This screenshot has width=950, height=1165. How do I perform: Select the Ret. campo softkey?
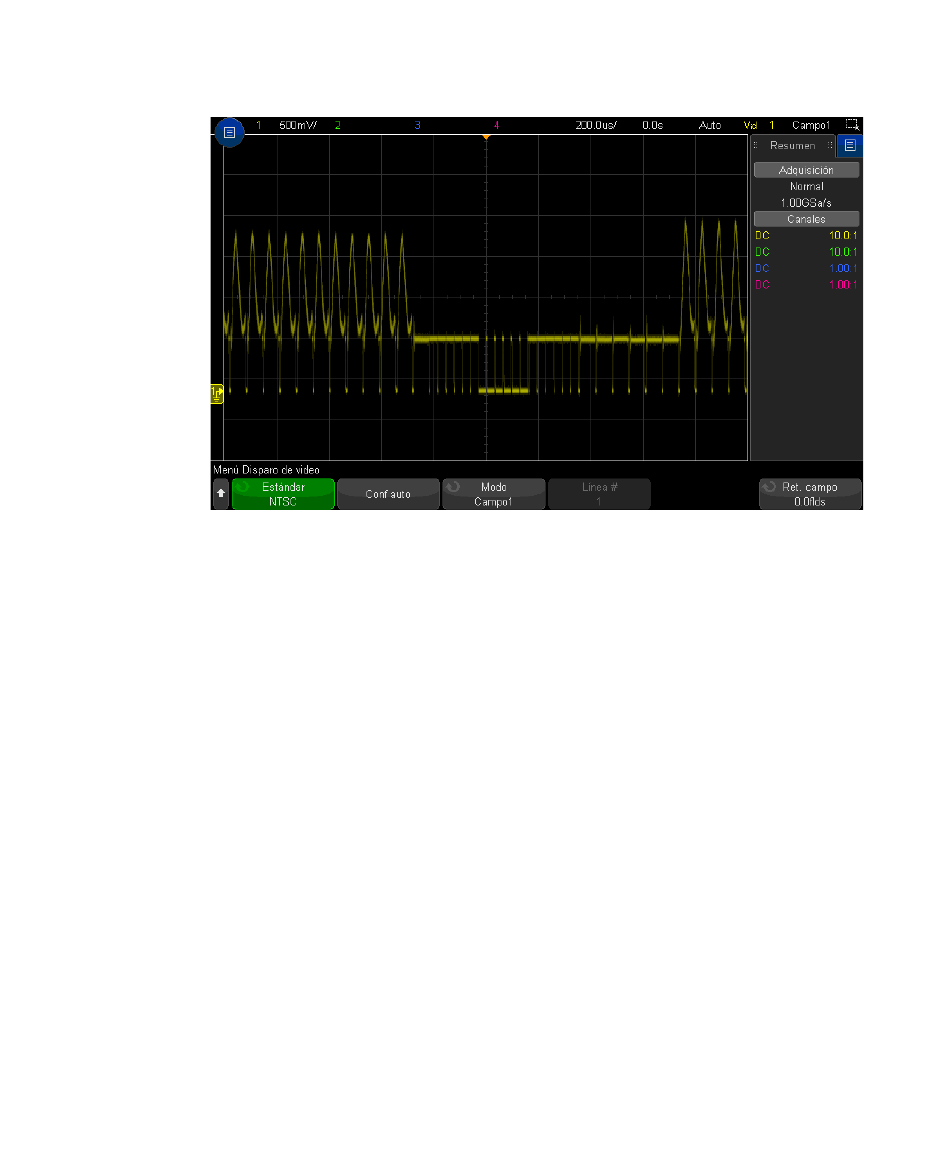coord(810,494)
